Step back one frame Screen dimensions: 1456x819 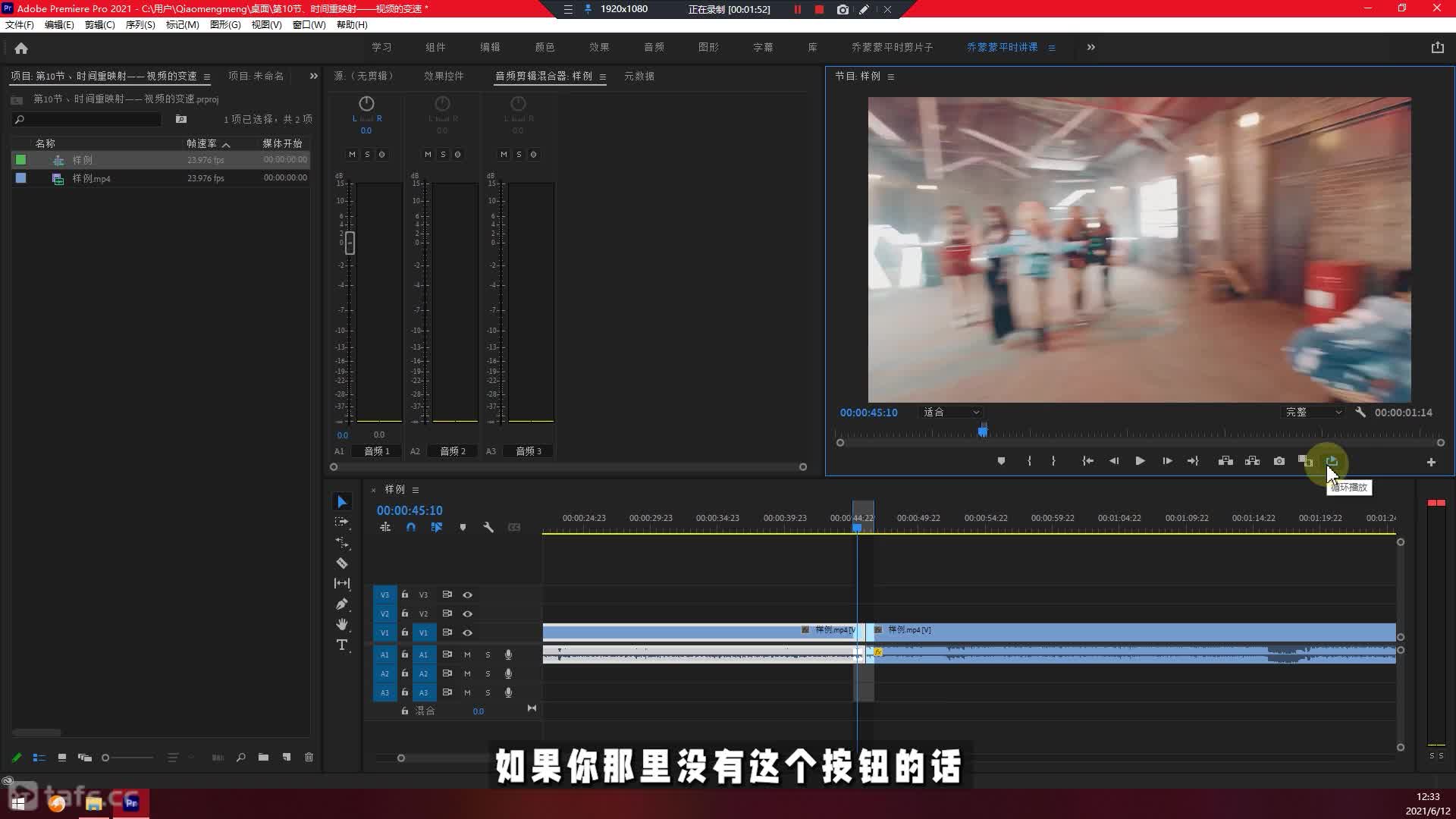click(x=1114, y=461)
